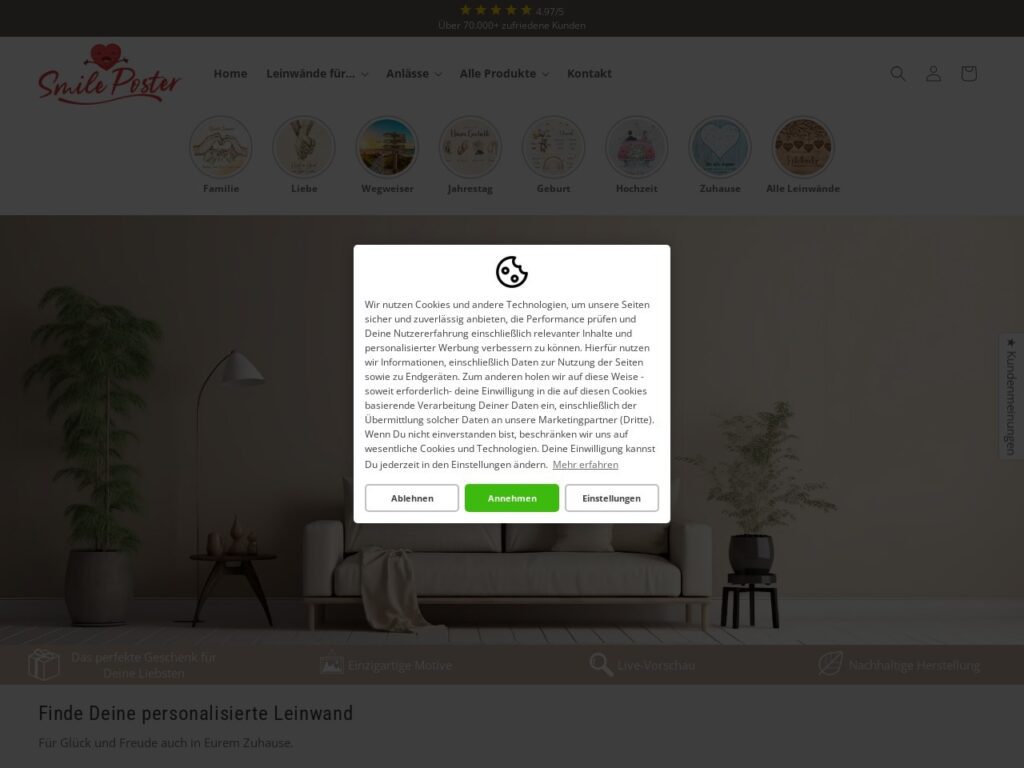Open the search magnifier icon
The height and width of the screenshot is (768, 1024).
tap(898, 74)
